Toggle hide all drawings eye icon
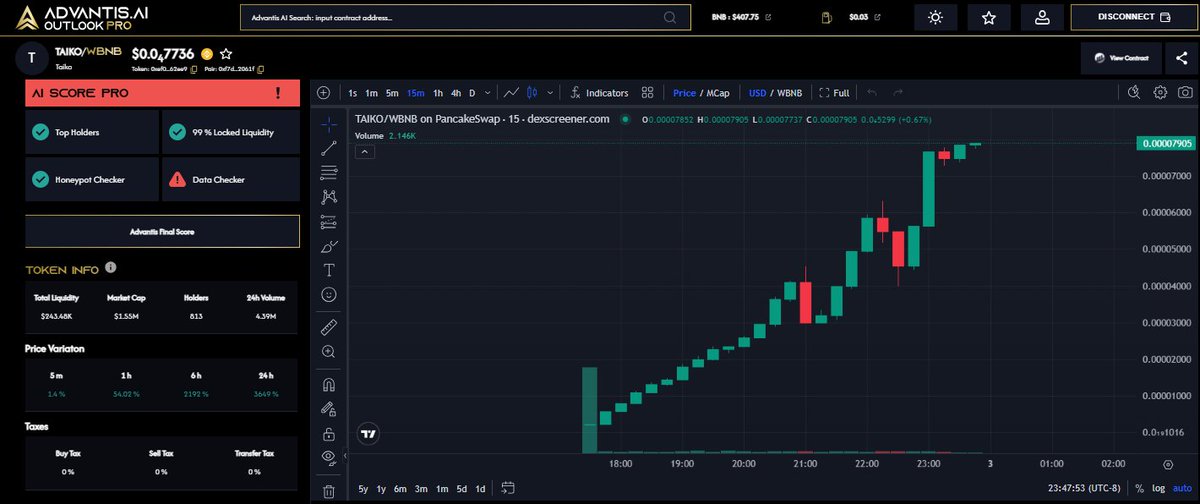Image resolution: width=1200 pixels, height=504 pixels. click(329, 457)
